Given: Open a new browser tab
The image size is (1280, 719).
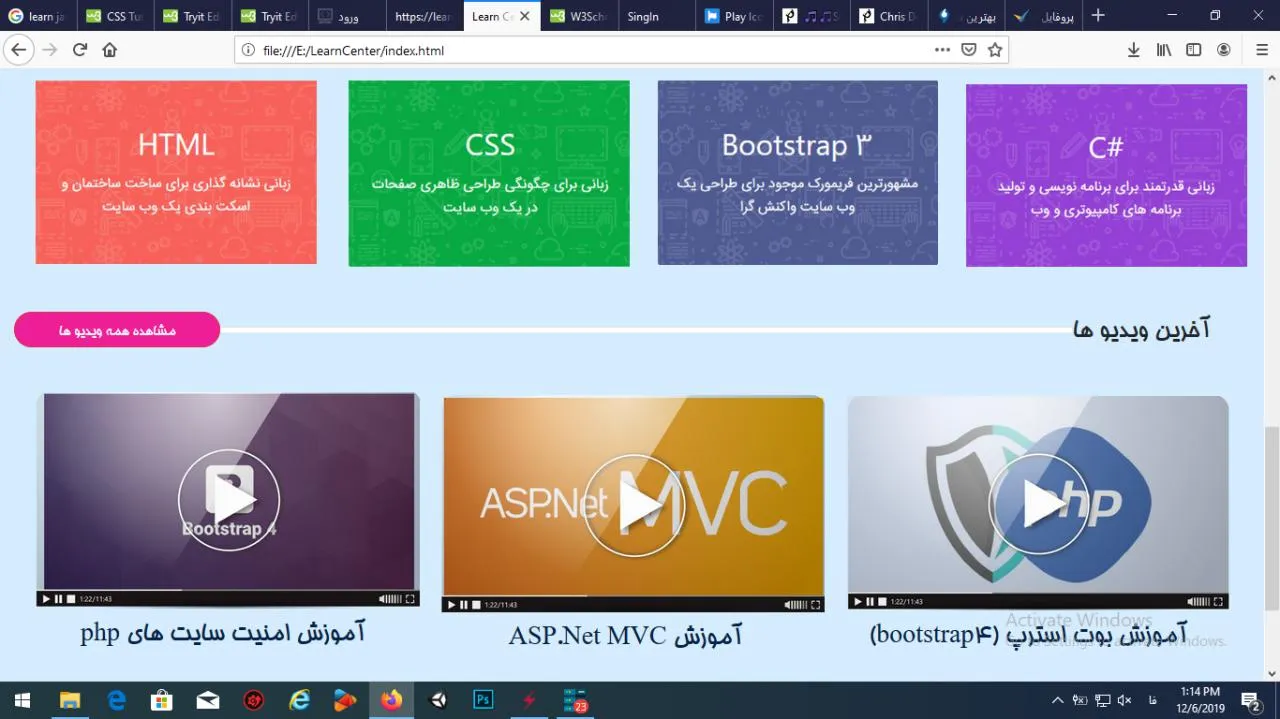Looking at the screenshot, I should click(x=1098, y=16).
